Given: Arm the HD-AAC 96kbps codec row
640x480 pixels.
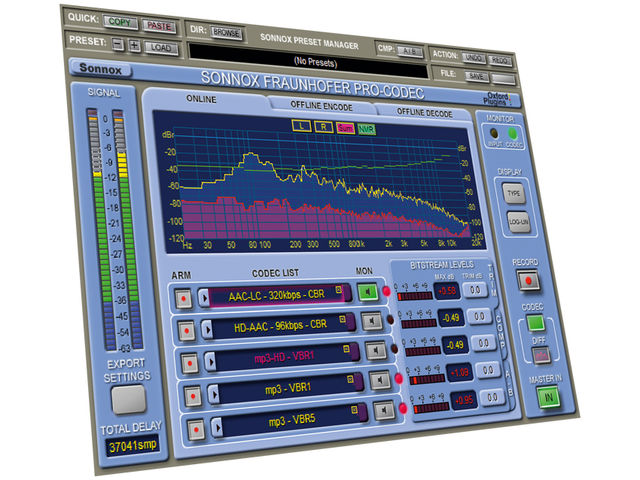Looking at the screenshot, I should 187,330.
